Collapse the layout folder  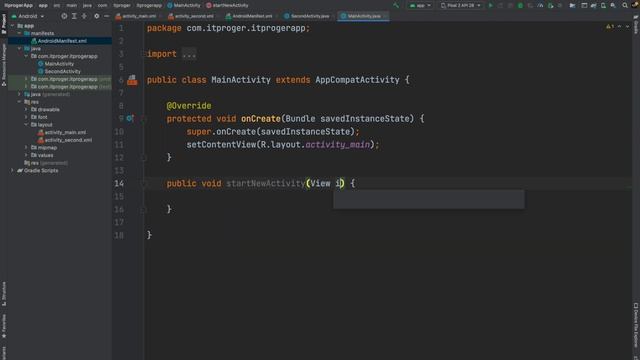click(26, 124)
